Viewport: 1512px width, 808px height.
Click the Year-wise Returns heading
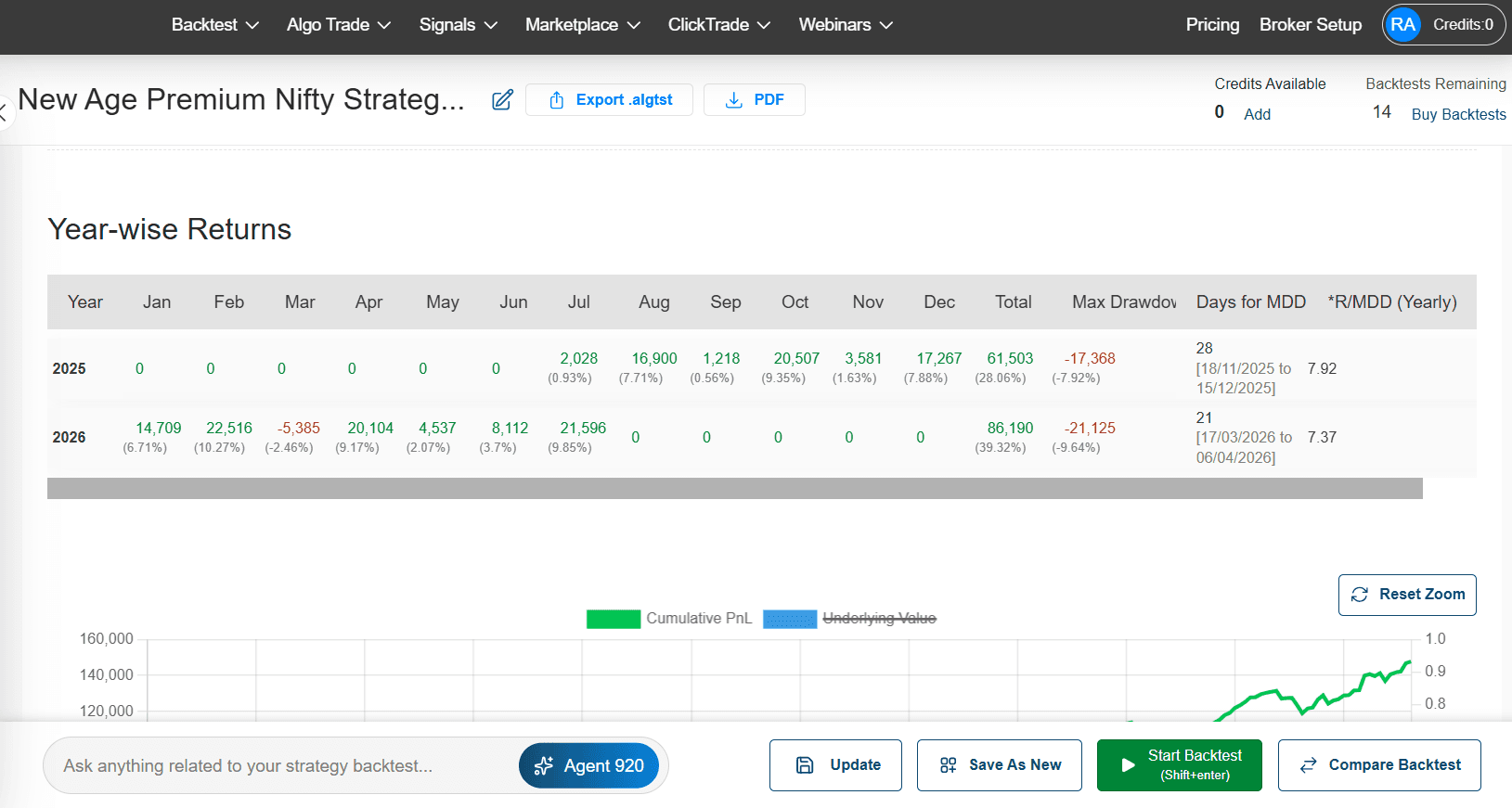pyautogui.click(x=170, y=229)
